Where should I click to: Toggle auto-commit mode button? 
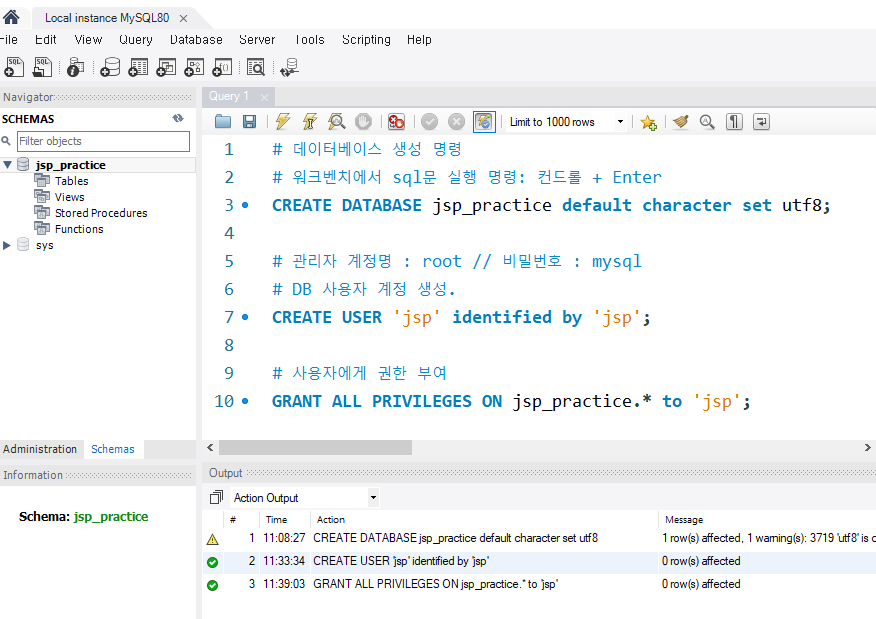coord(484,121)
